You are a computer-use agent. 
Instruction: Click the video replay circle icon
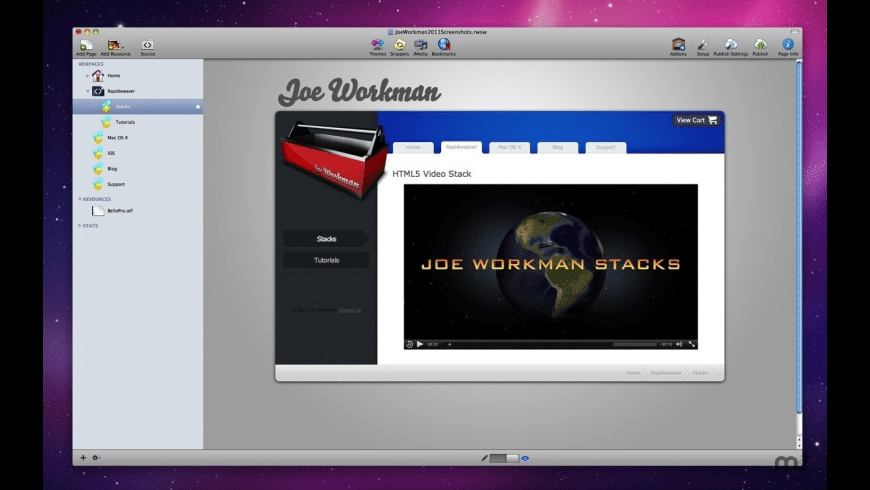pos(409,344)
